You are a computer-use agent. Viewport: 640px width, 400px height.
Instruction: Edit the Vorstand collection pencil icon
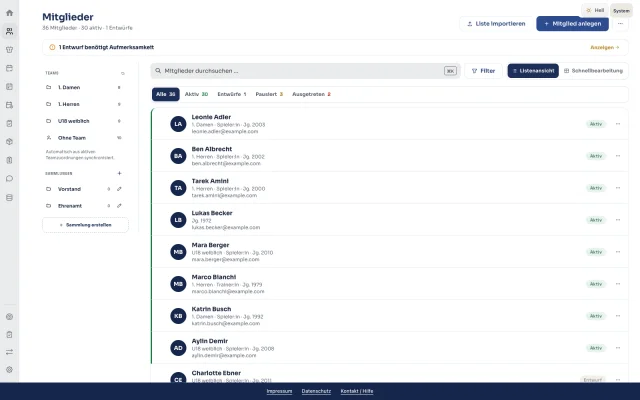(x=119, y=189)
